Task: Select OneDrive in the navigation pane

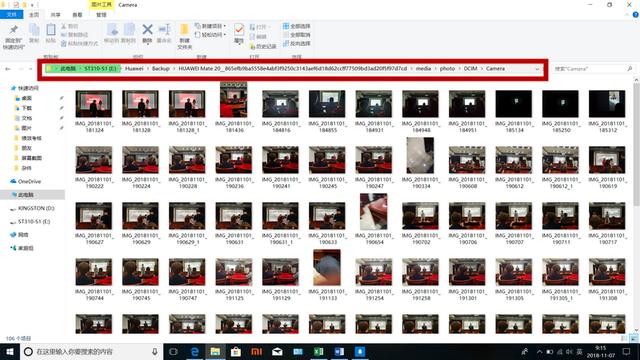Action: 29,181
